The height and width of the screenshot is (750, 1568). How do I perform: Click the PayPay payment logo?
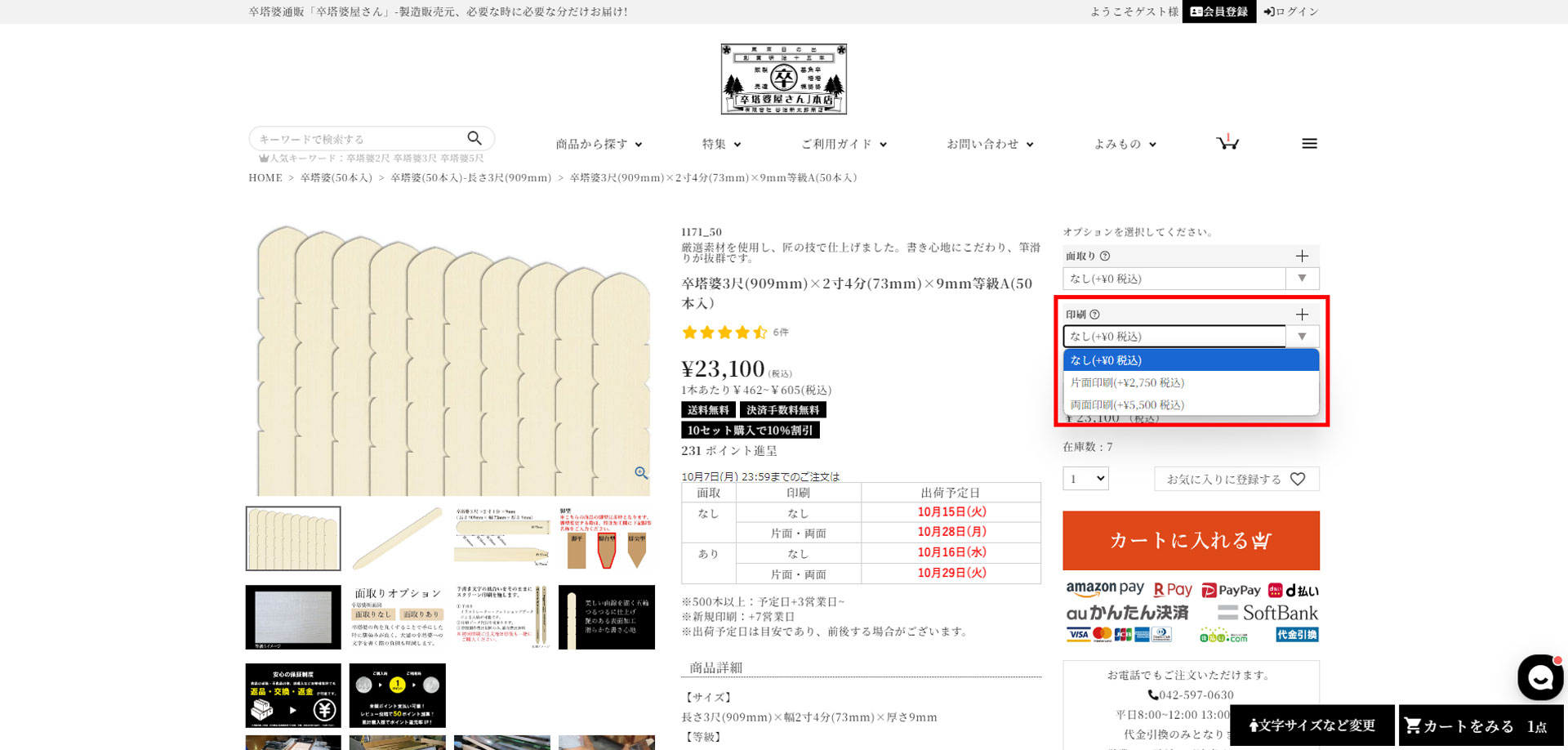point(1231,590)
